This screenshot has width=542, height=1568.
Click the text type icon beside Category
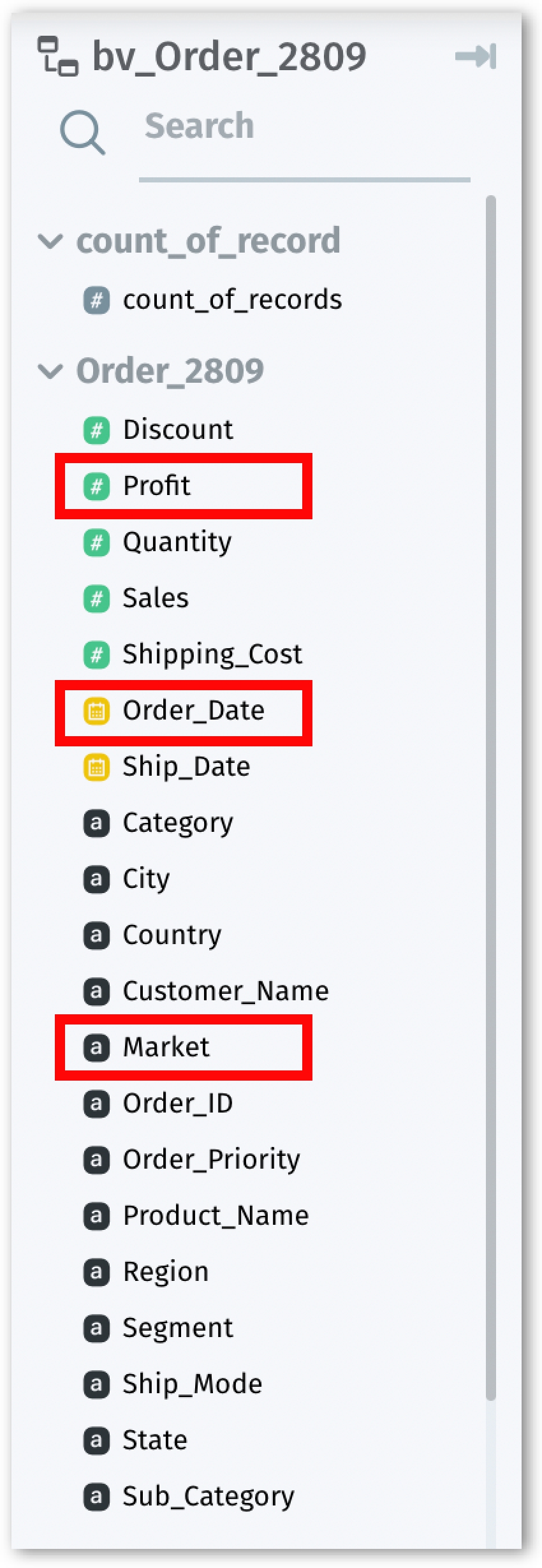(96, 823)
